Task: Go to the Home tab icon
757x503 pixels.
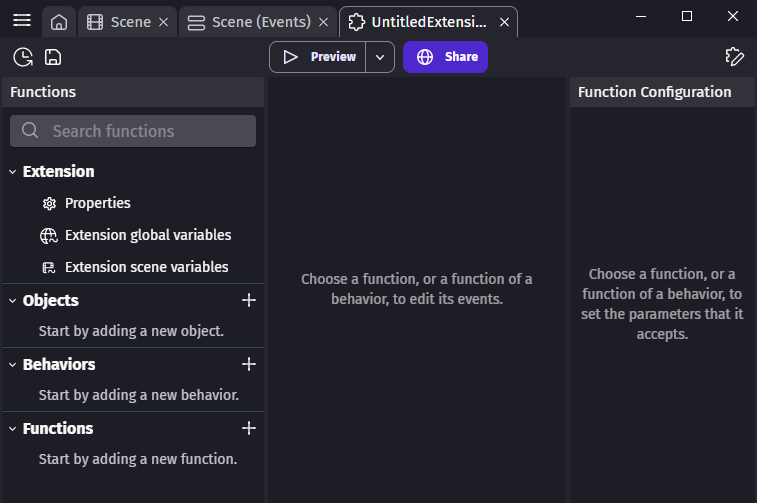Action: pyautogui.click(x=59, y=22)
